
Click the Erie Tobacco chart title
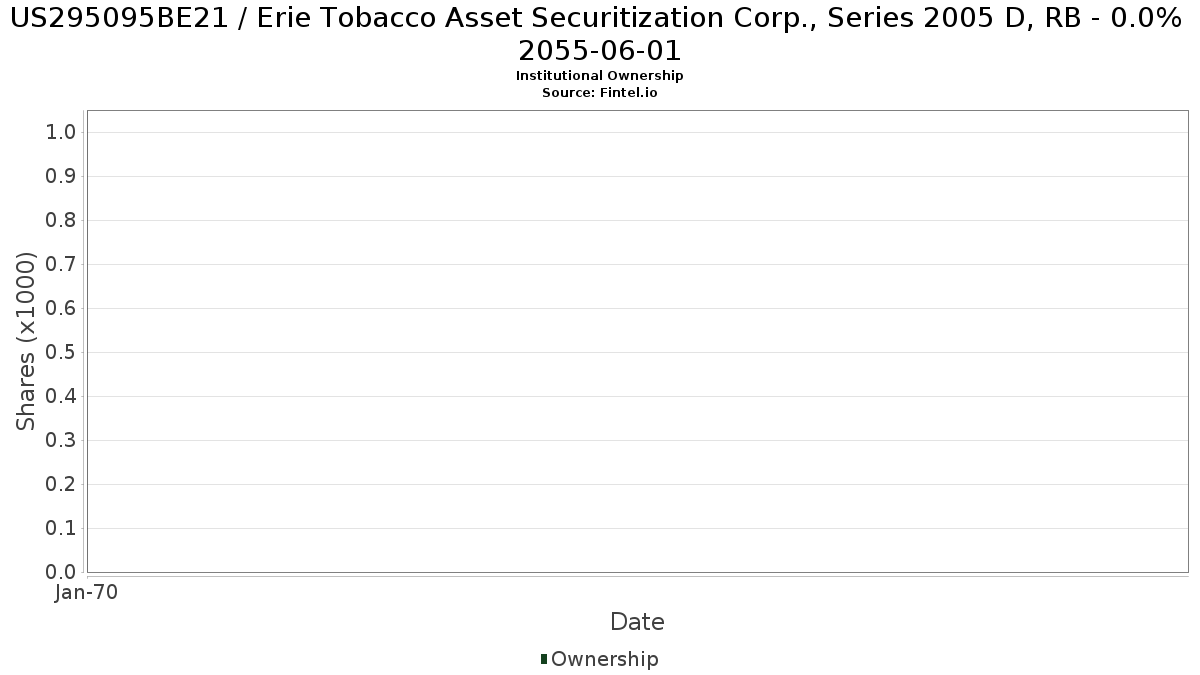[x=600, y=33]
